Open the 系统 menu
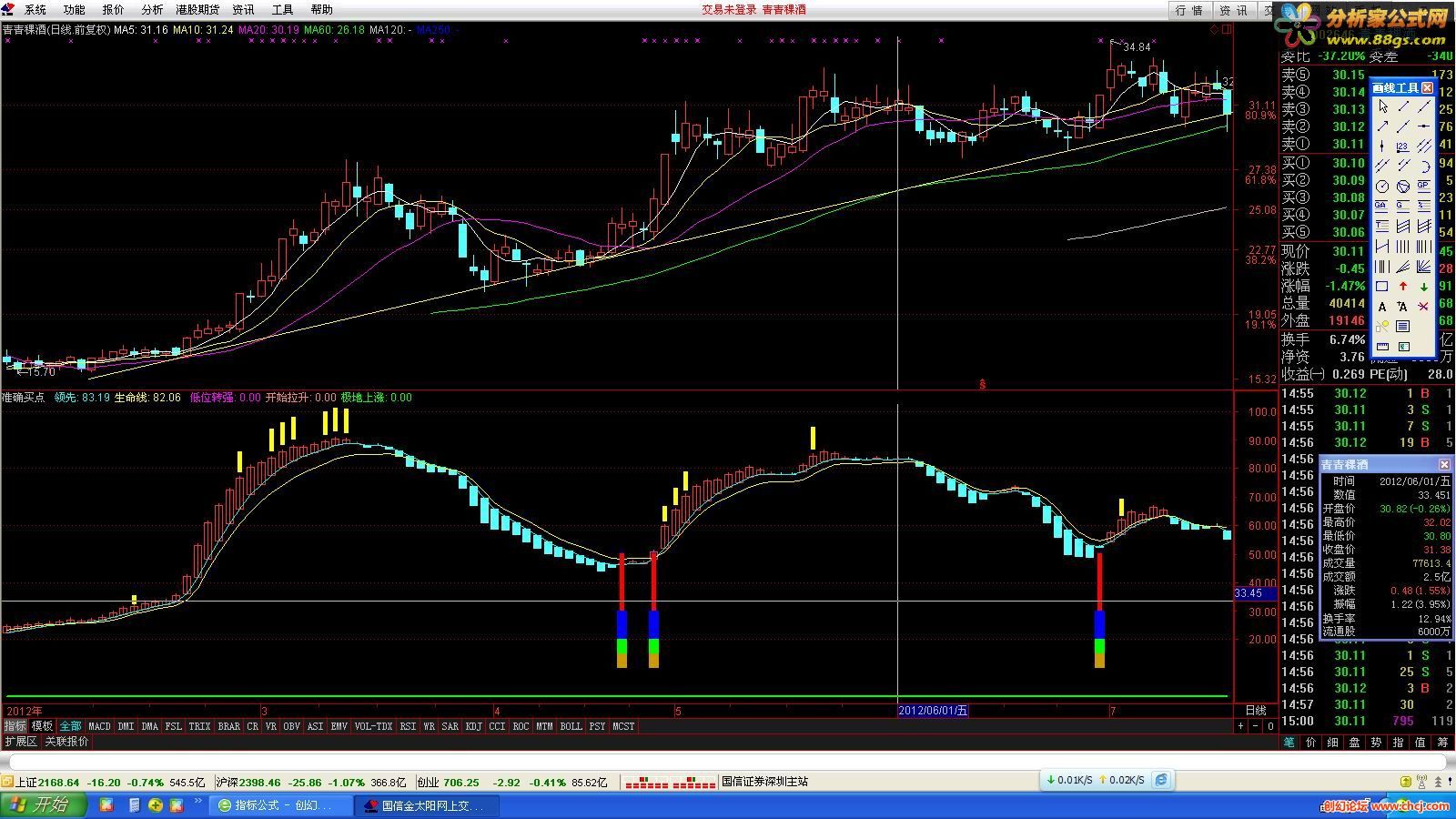Image resolution: width=1456 pixels, height=819 pixels. pyautogui.click(x=35, y=10)
